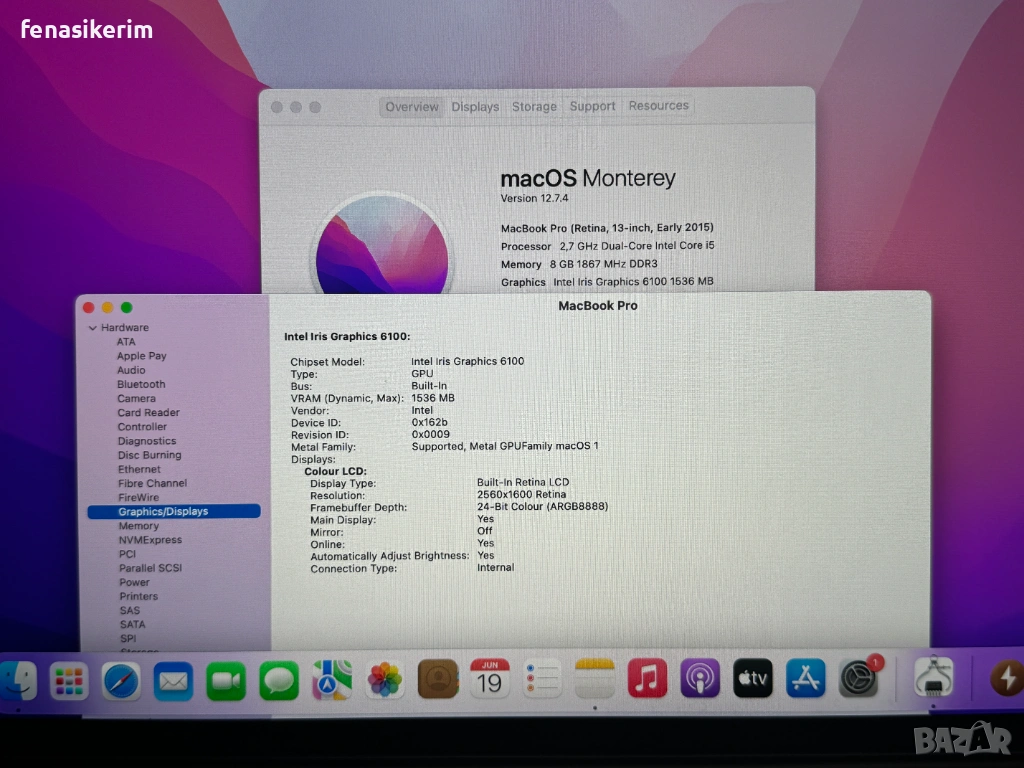
Task: Select Bluetooth in the sidebar list
Action: pos(141,384)
